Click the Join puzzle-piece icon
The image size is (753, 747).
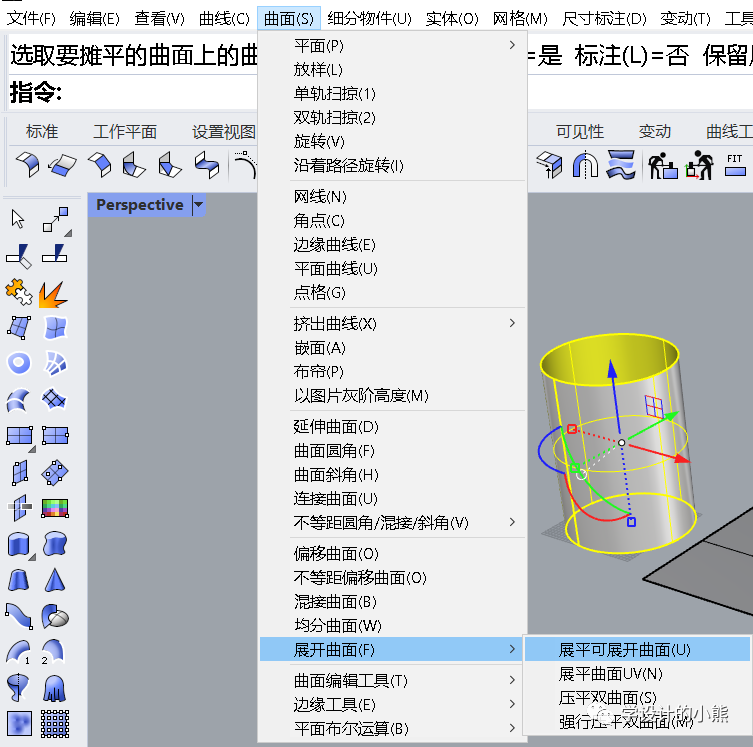pyautogui.click(x=19, y=292)
